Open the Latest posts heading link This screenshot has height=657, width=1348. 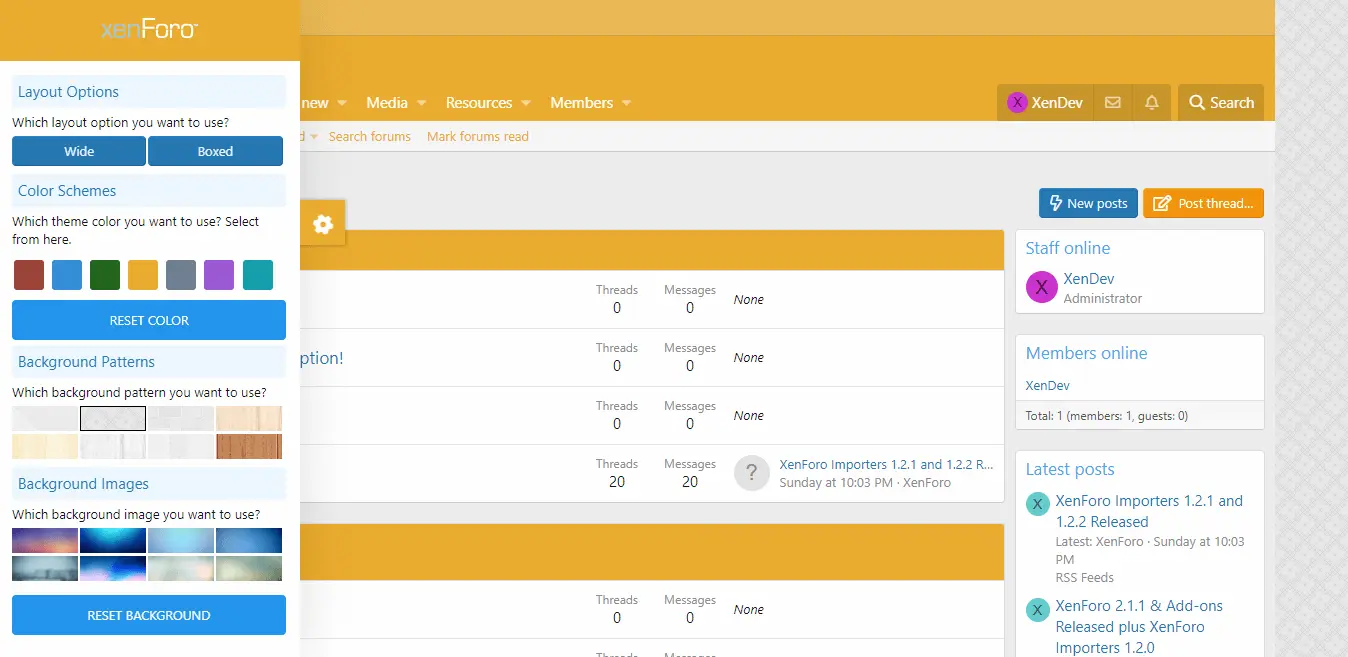point(1070,469)
